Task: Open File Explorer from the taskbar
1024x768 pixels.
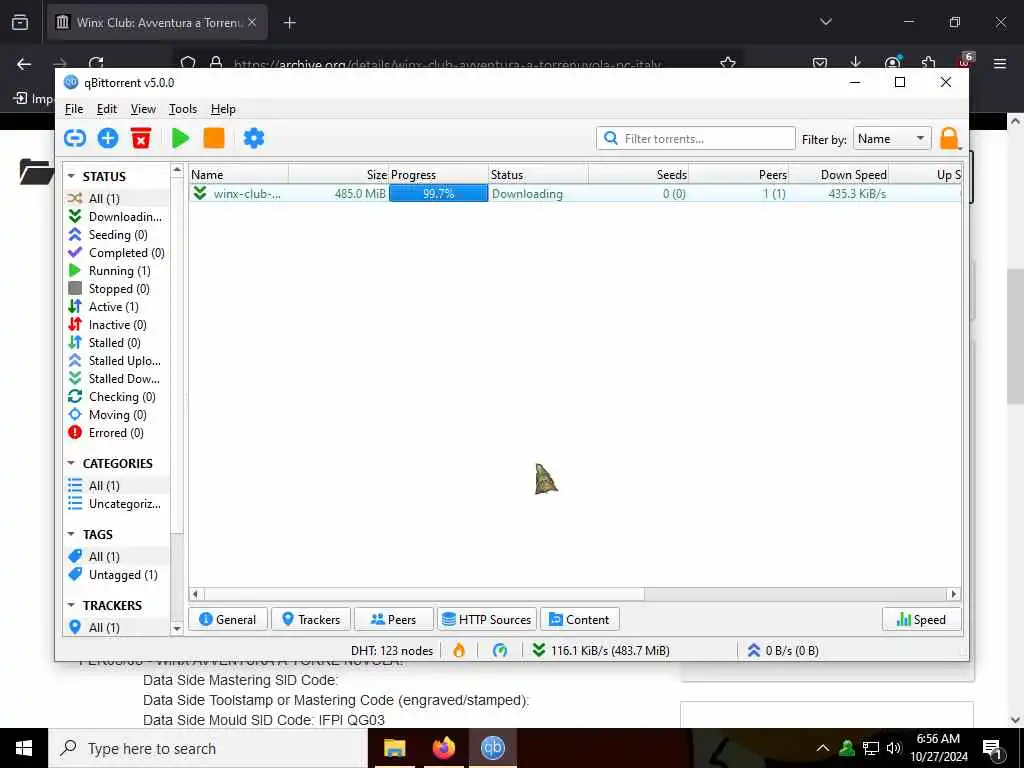Action: point(394,748)
